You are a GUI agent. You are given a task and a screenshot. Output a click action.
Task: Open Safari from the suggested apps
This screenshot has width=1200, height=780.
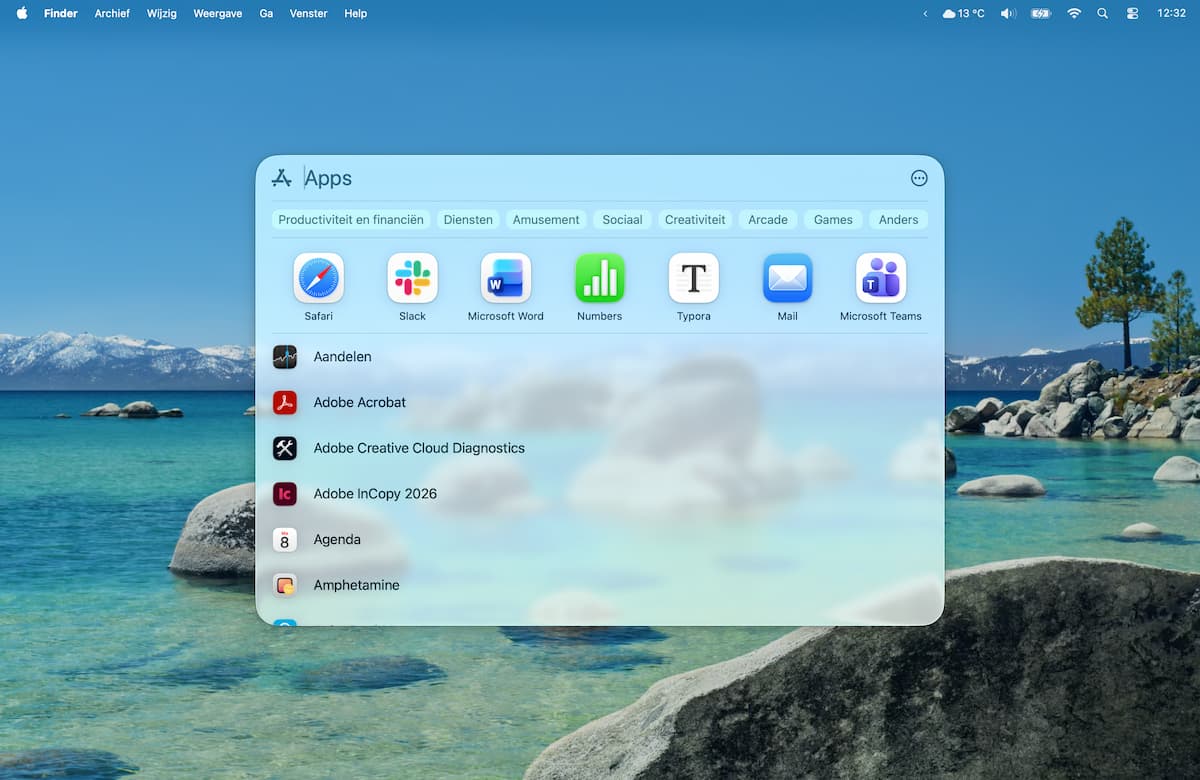point(318,278)
